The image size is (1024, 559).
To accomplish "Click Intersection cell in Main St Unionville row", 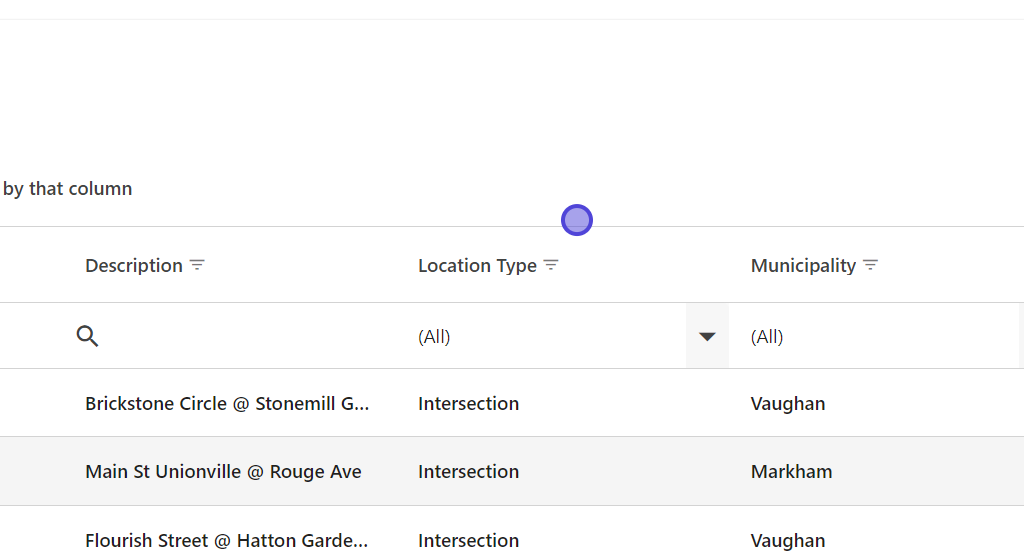I will pyautogui.click(x=468, y=472).
